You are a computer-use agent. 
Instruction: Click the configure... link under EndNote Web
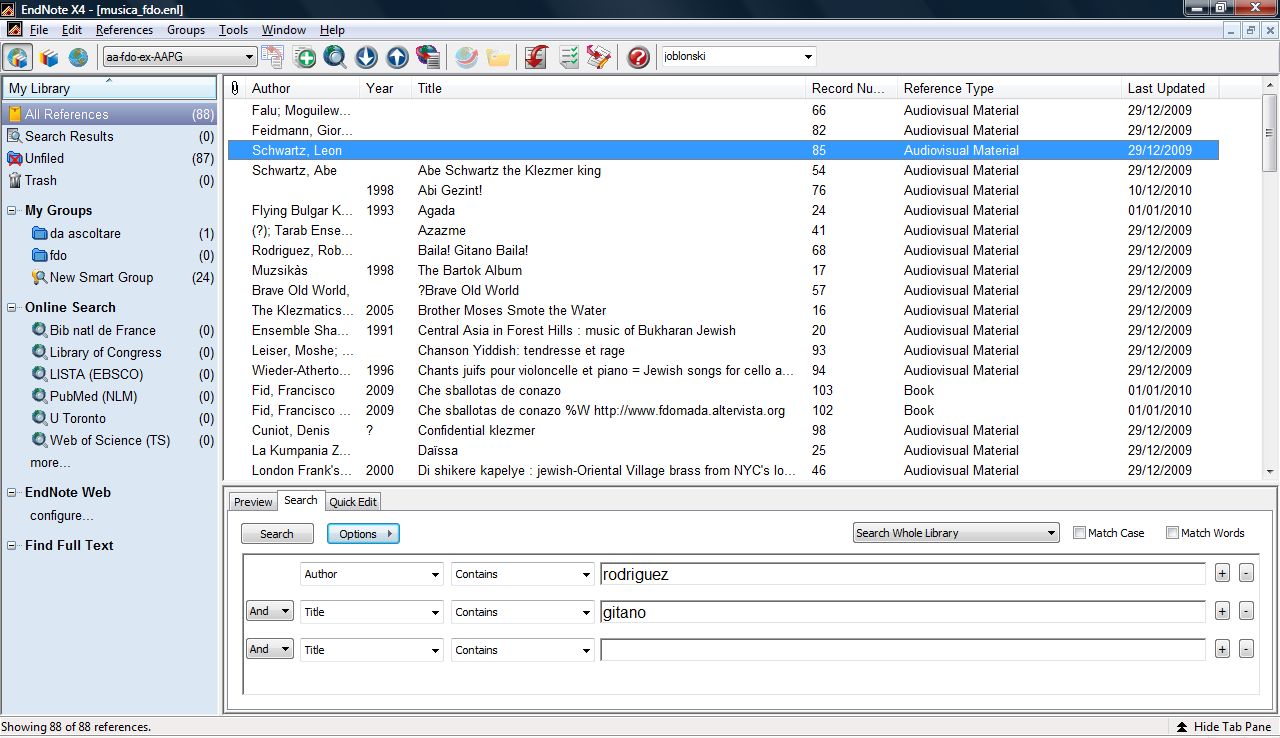click(x=61, y=516)
